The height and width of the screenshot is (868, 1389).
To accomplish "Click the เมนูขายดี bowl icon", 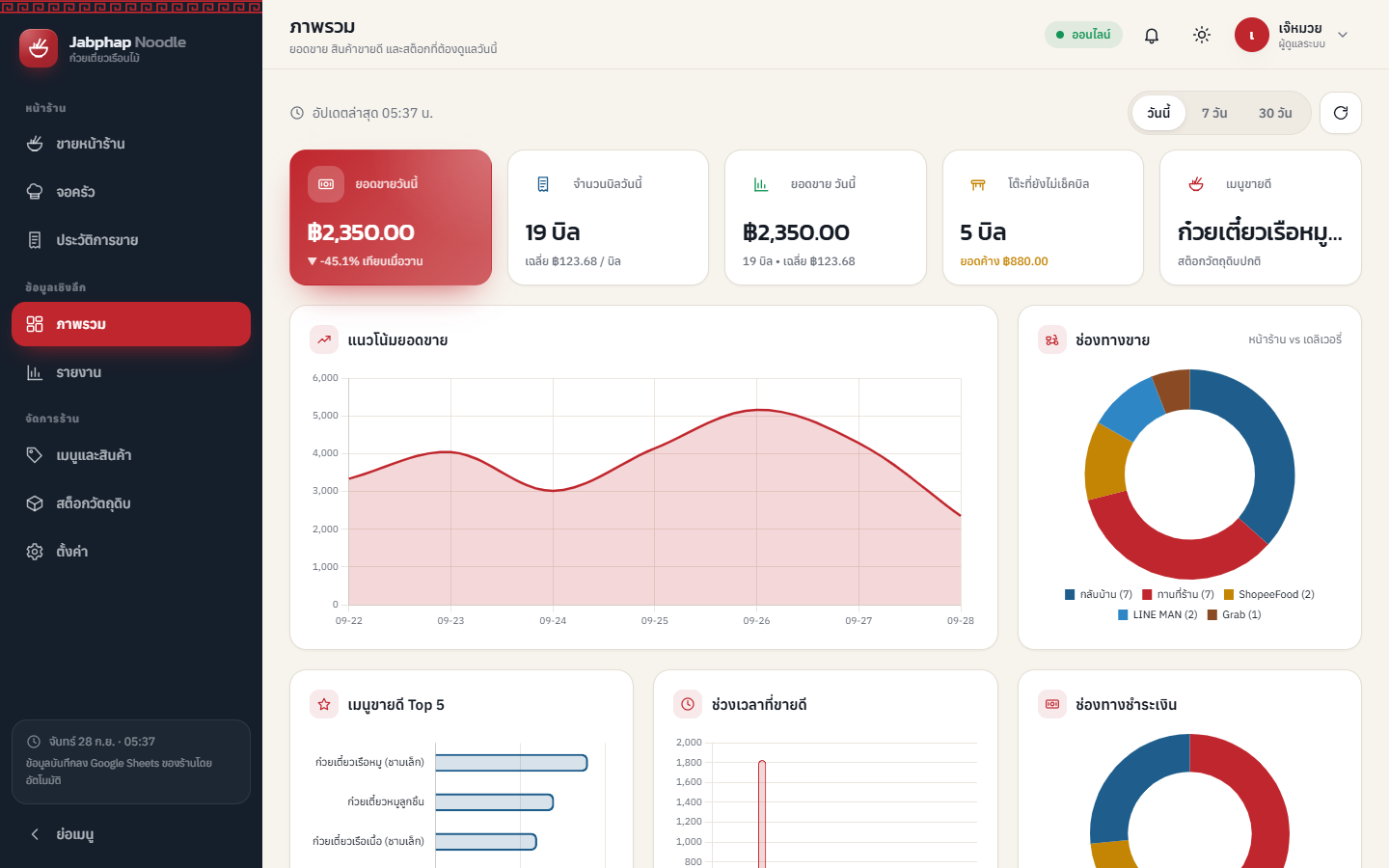I will pyautogui.click(x=1196, y=184).
